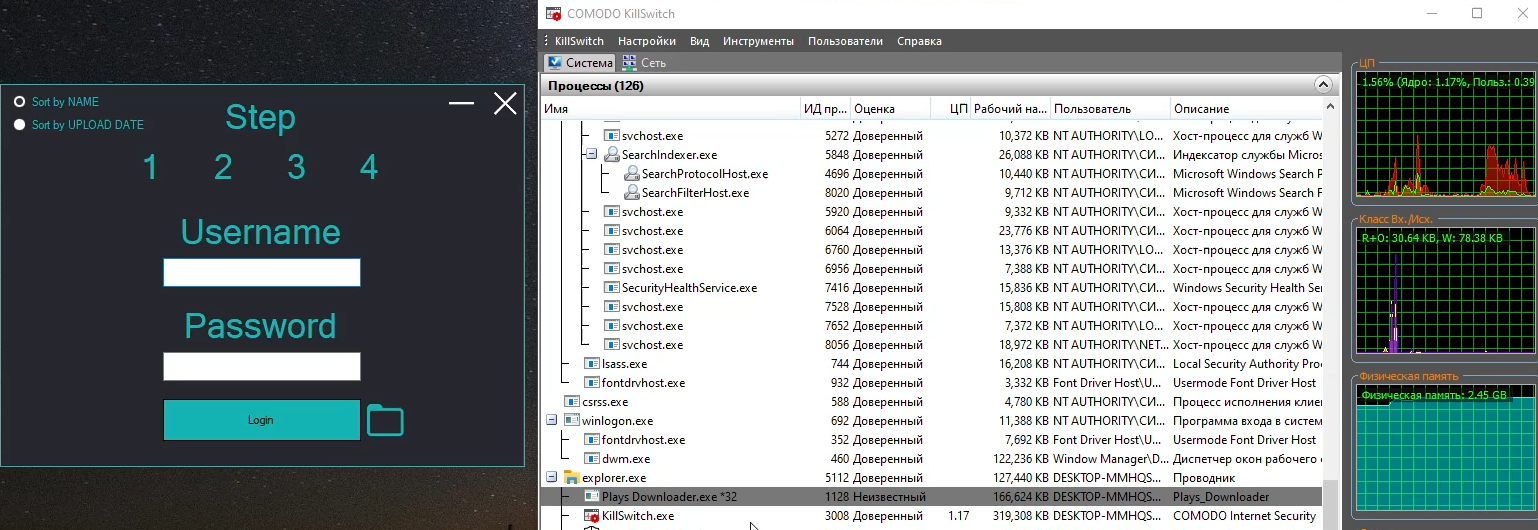Go to Step 2
The height and width of the screenshot is (530, 1538).
(223, 167)
